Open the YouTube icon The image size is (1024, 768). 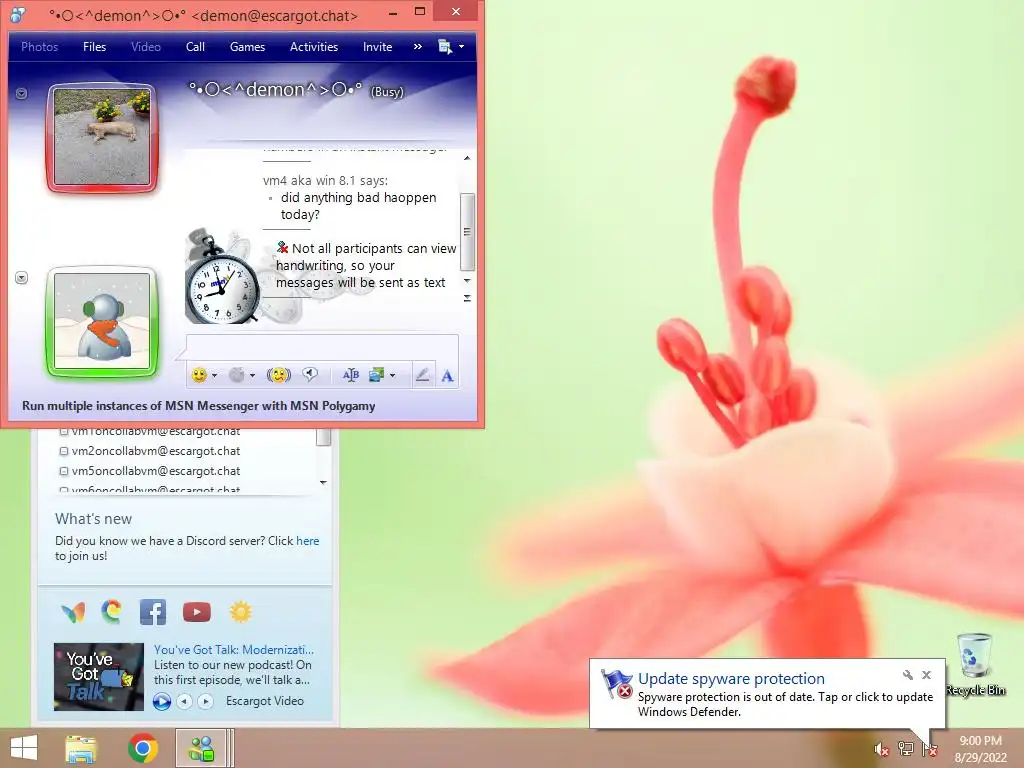[x=197, y=612]
